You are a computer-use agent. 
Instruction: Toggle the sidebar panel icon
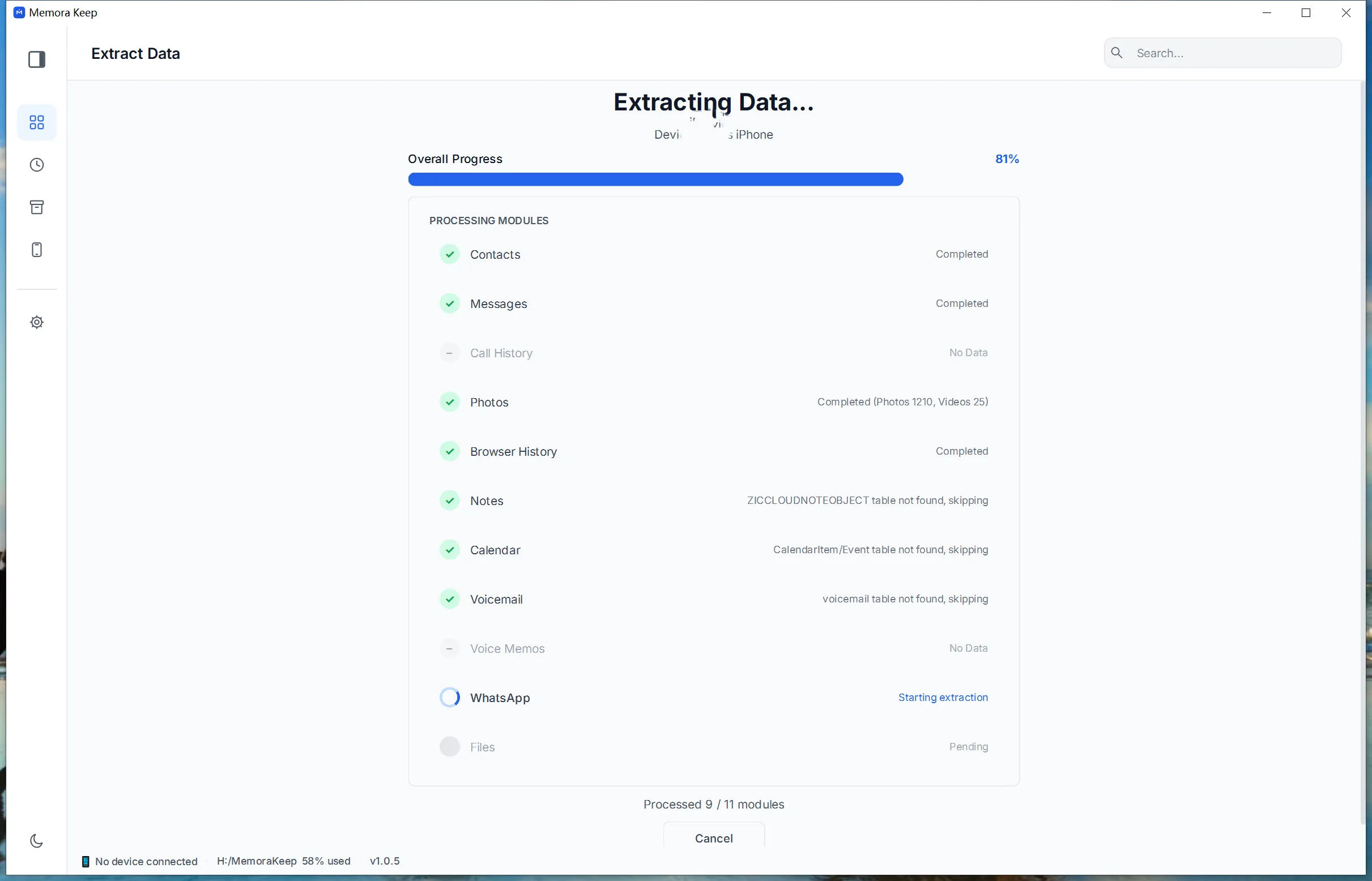[37, 59]
